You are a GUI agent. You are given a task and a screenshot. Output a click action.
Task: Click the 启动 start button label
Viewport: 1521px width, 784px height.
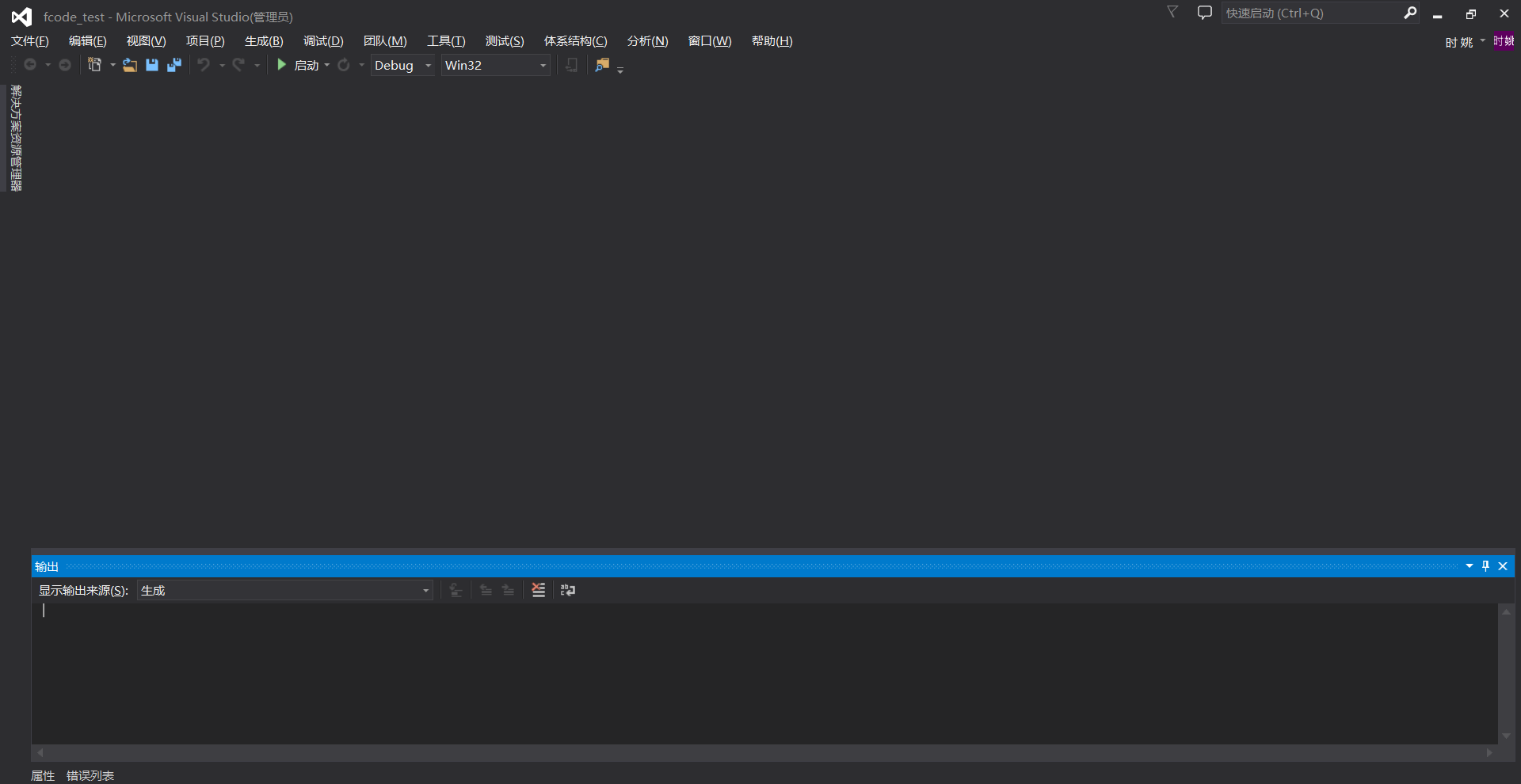pyautogui.click(x=307, y=65)
